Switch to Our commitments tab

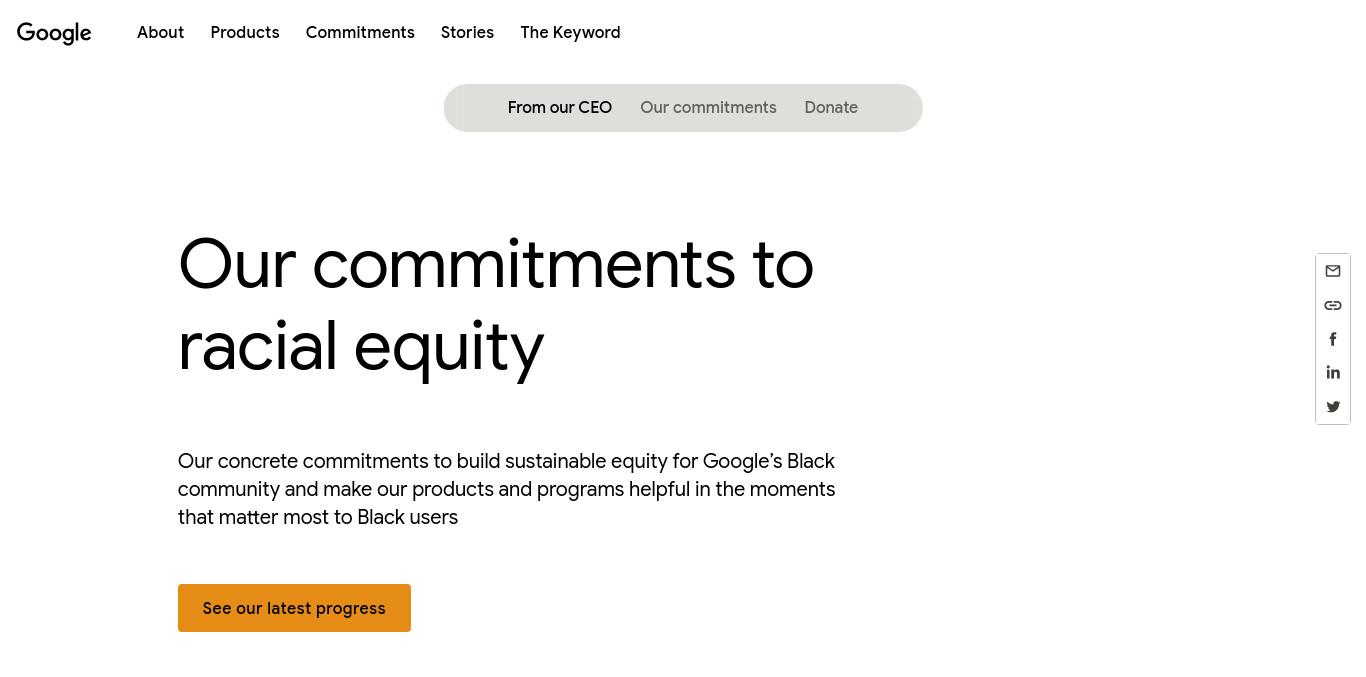(708, 107)
